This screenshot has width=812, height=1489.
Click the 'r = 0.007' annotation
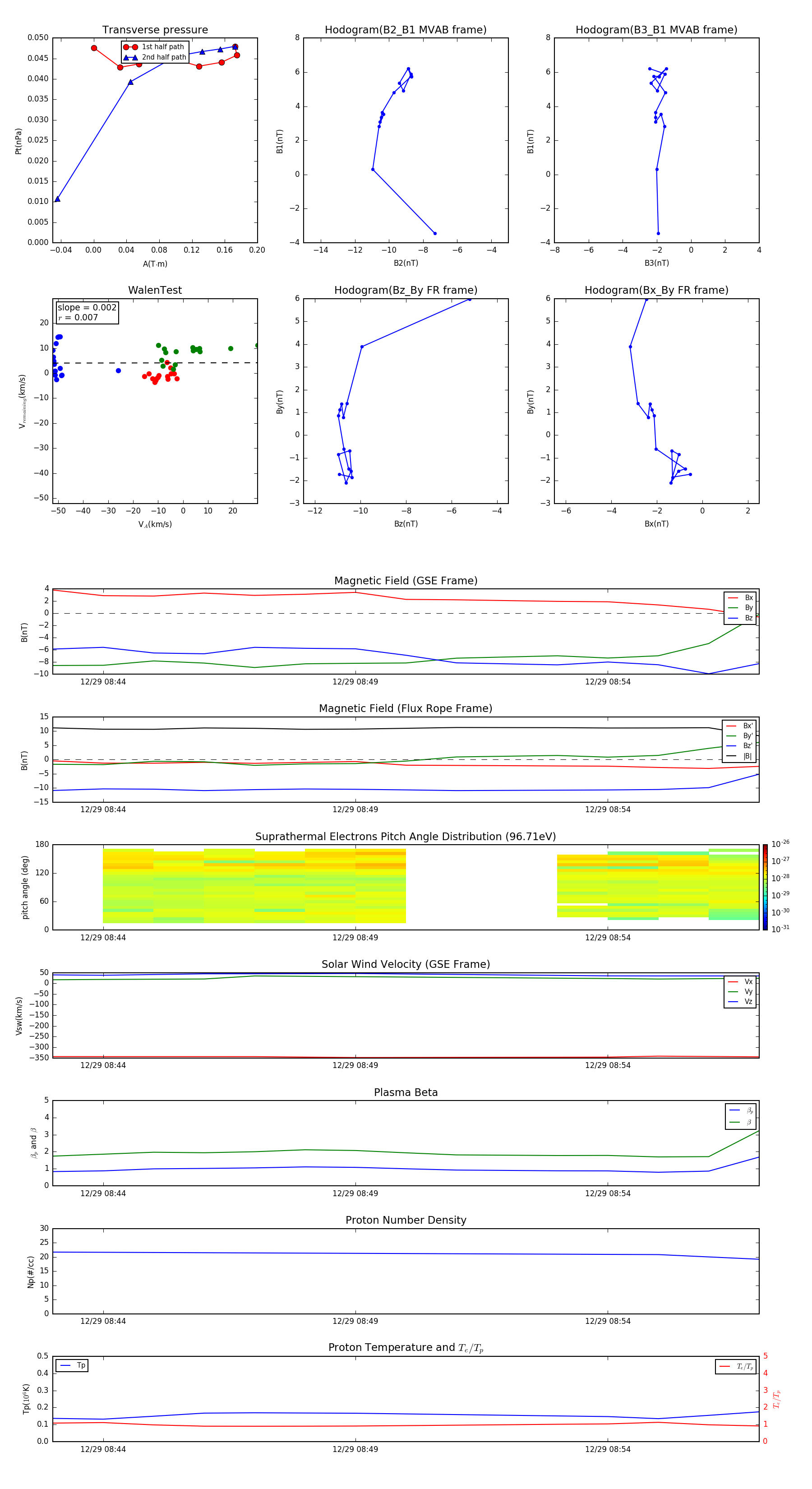pos(78,317)
